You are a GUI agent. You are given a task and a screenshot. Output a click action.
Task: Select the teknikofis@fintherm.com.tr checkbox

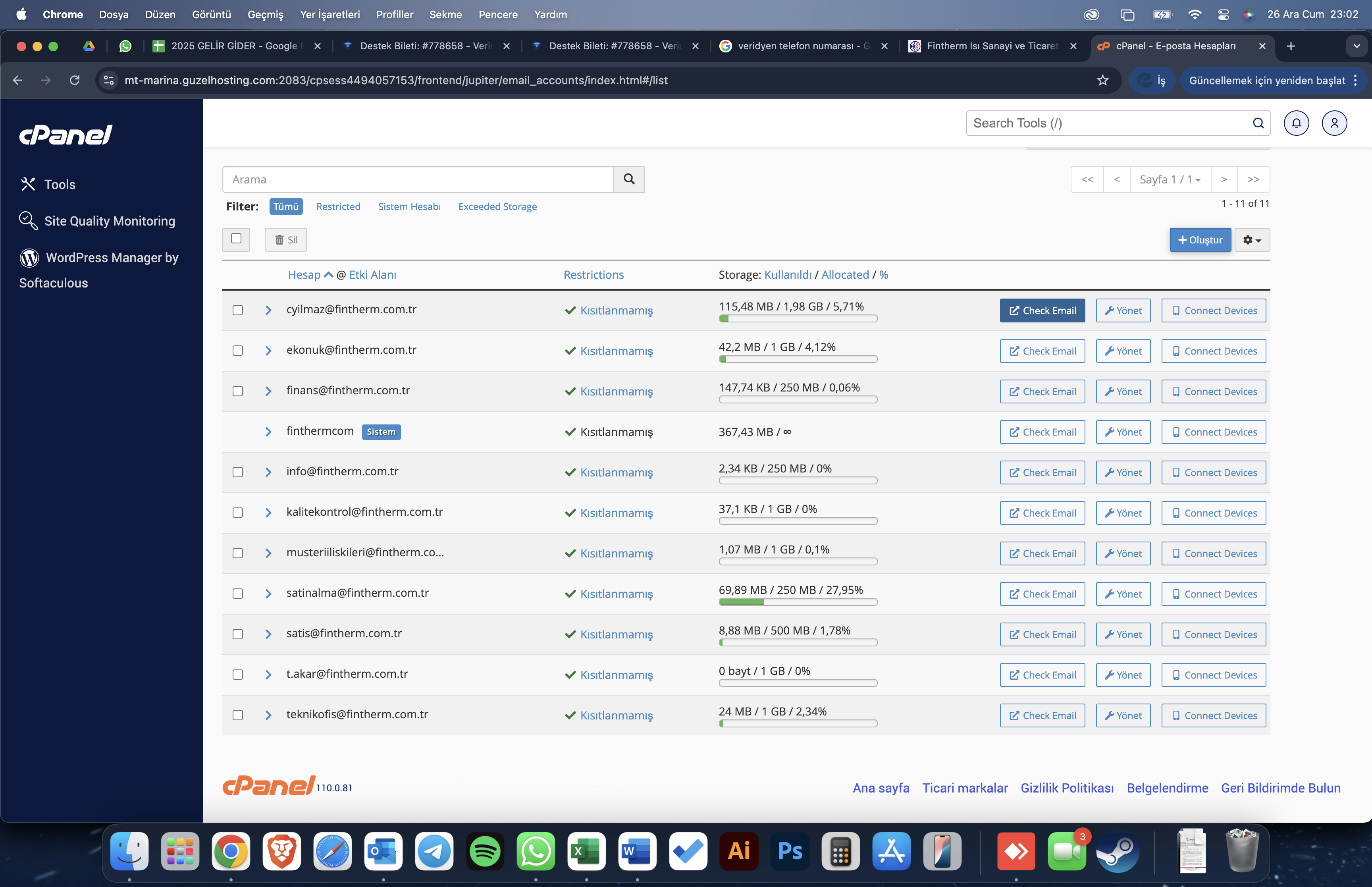click(238, 715)
